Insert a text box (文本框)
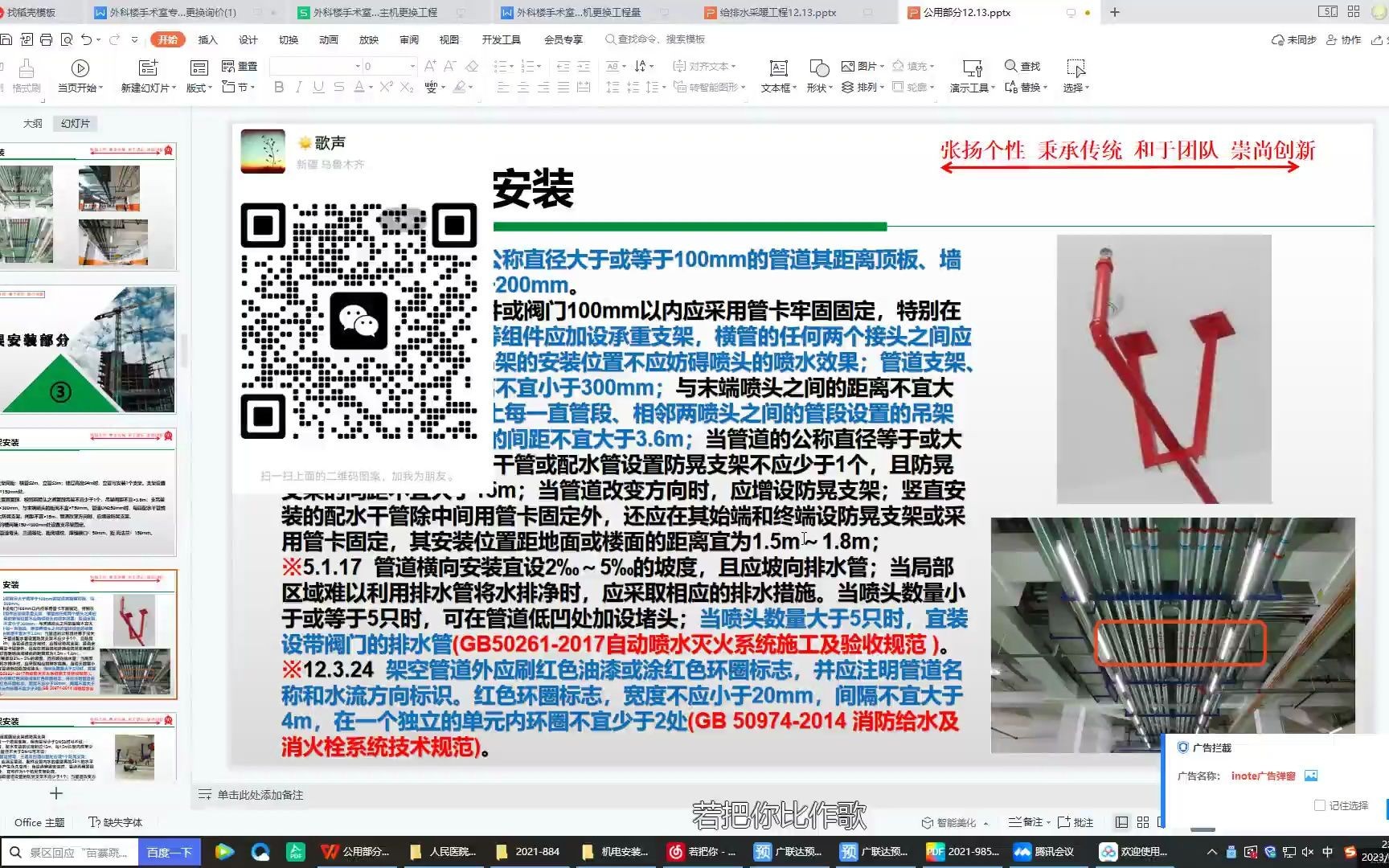Viewport: 1389px width, 868px height. pos(778,76)
